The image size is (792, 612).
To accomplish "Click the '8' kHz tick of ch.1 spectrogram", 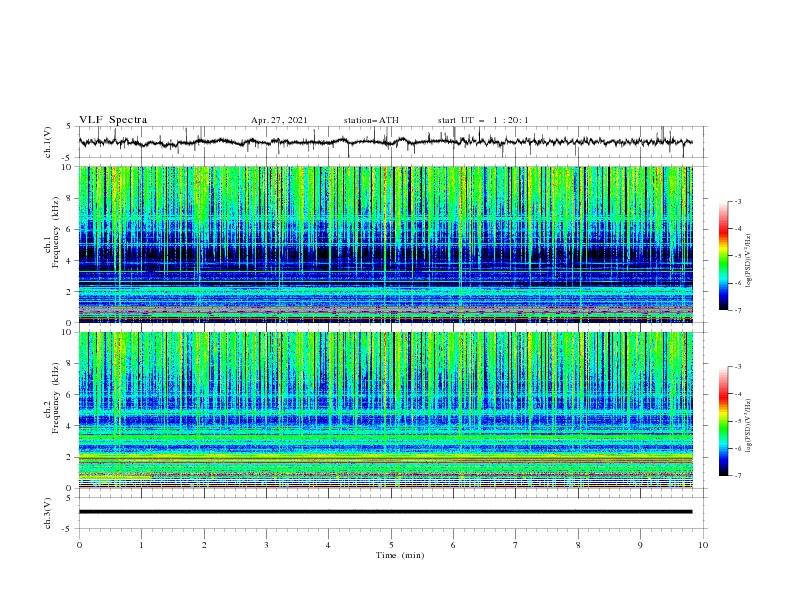I will point(70,198).
